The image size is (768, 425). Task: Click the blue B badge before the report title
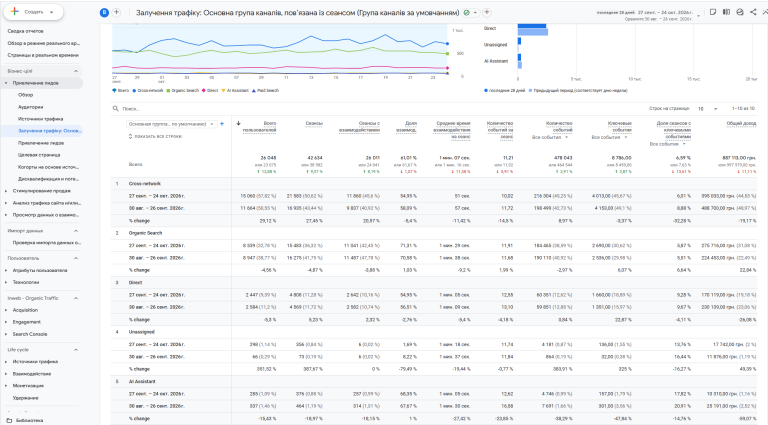click(104, 13)
